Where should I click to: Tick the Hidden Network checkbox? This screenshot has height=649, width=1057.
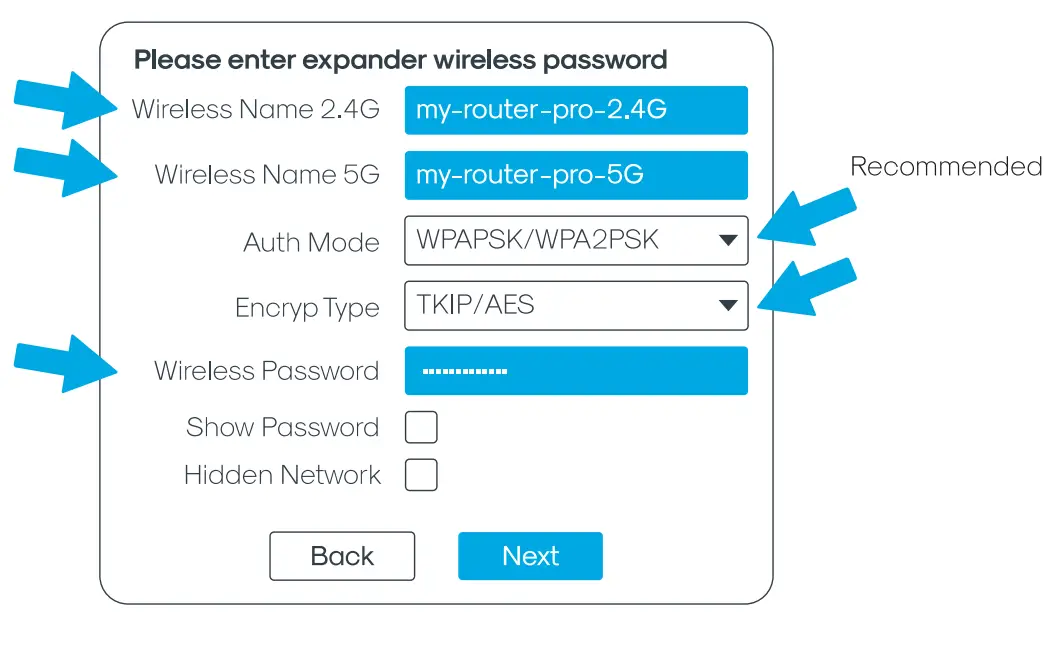[421, 475]
